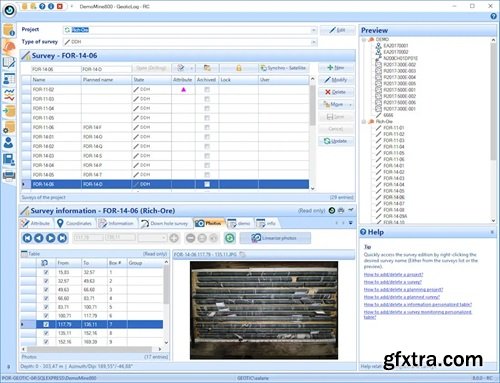
Task: Open the log editing notebook sidebar icon
Action: pos(9,63)
